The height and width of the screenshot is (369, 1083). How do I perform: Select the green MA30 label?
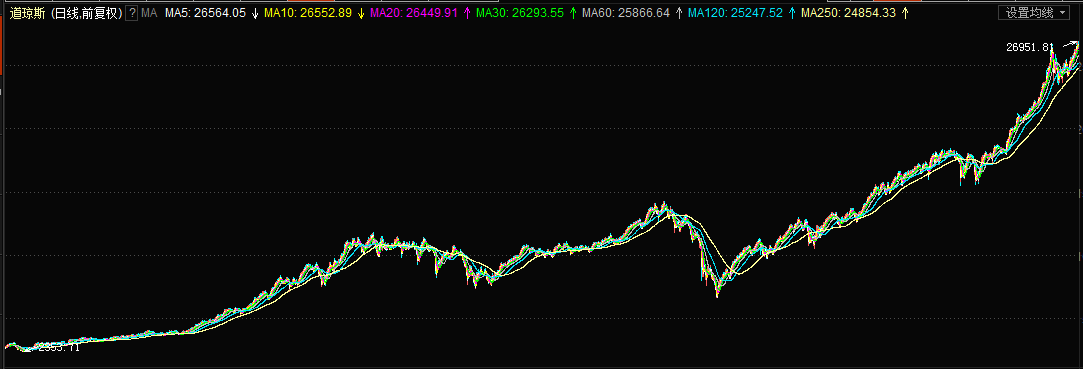point(520,12)
